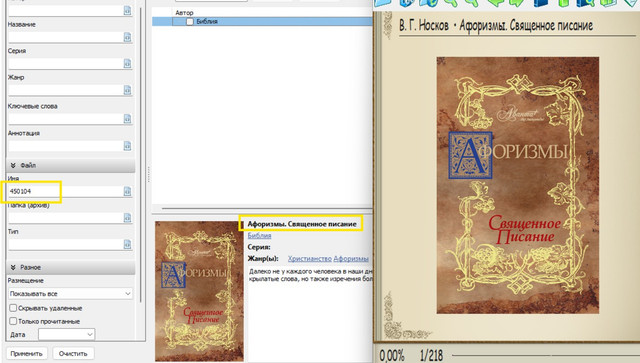Click the picker icon beside Тип field

tap(127, 244)
